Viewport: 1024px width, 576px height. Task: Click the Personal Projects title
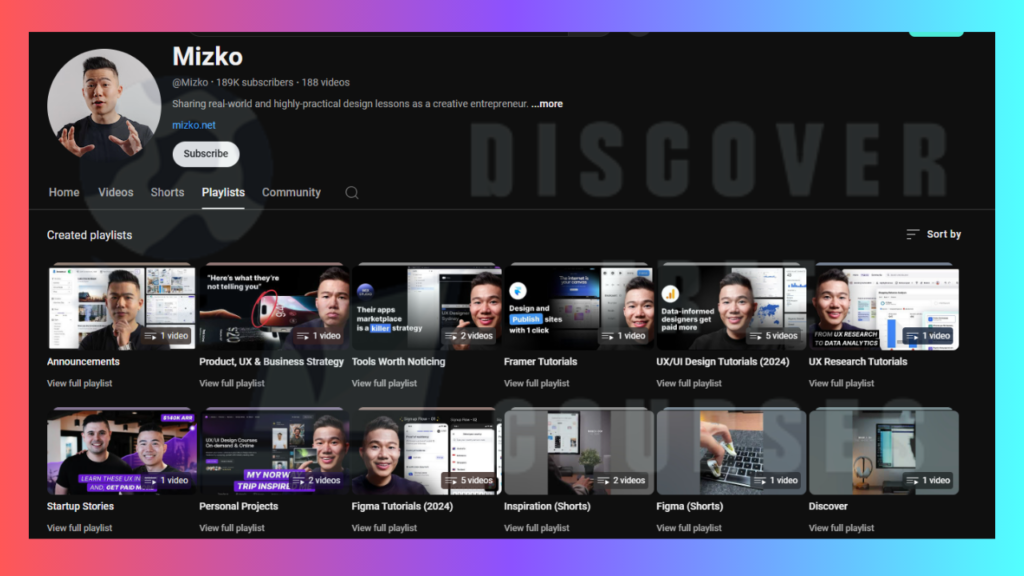(x=238, y=506)
